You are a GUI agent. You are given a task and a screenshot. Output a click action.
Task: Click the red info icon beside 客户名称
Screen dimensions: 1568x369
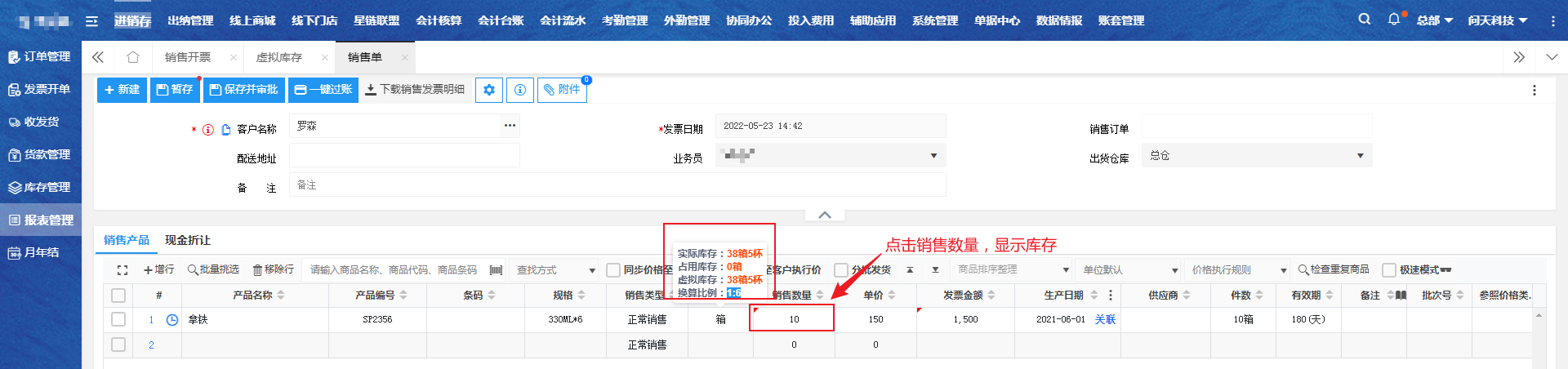tap(208, 129)
